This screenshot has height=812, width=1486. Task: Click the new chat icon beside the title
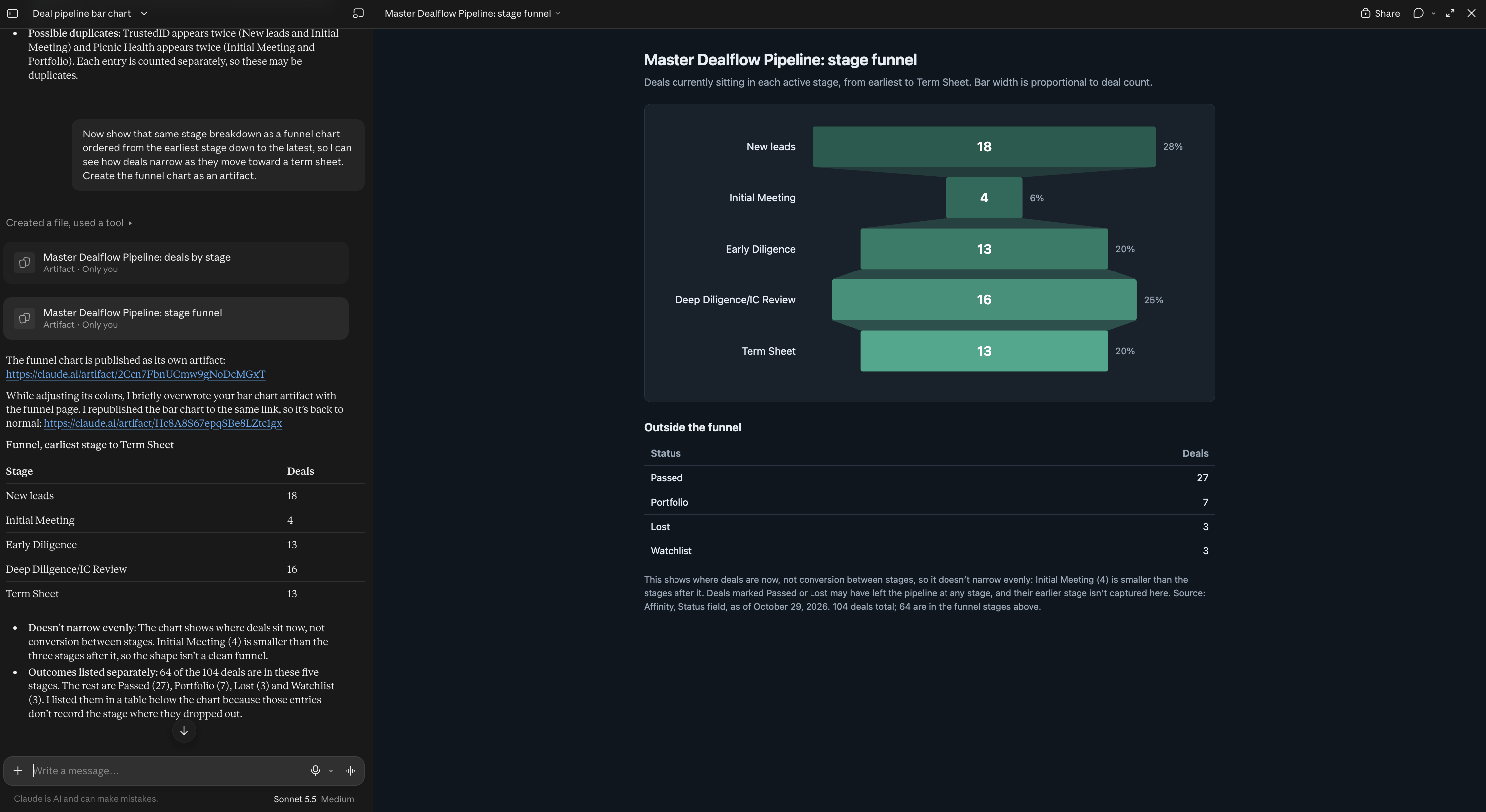pyautogui.click(x=358, y=13)
